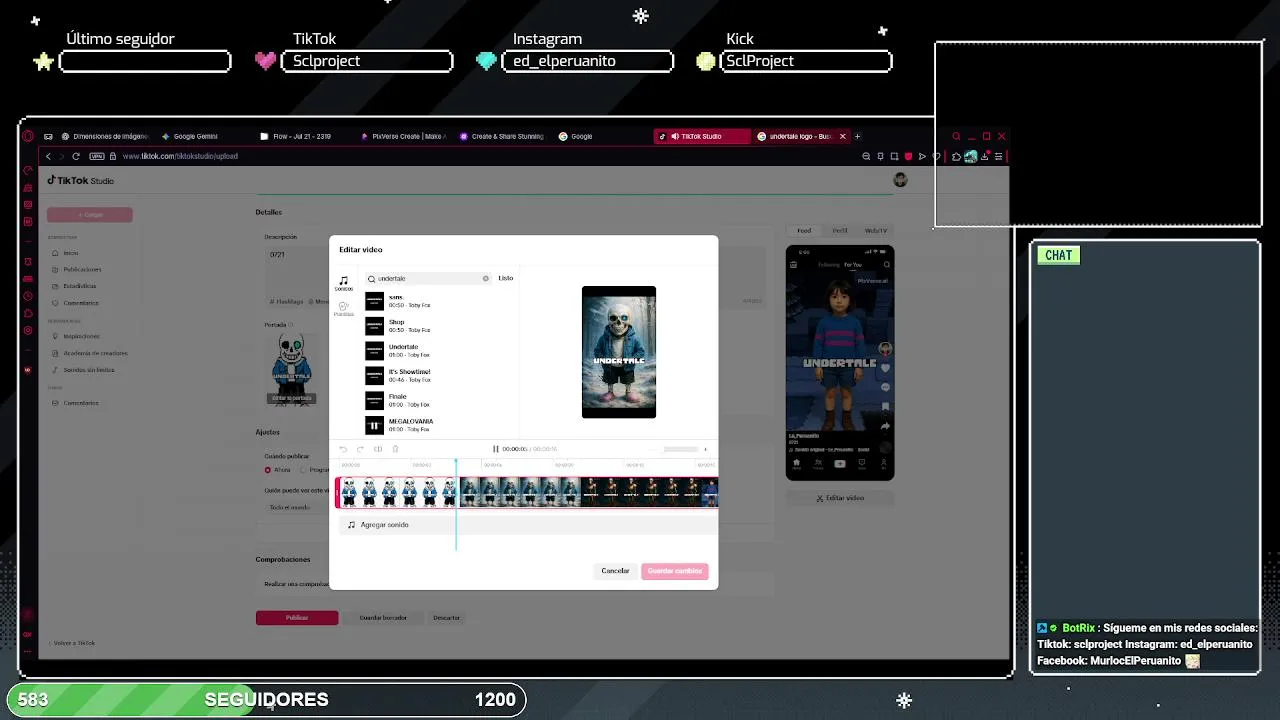Switch to the PixVerse Create tab
The width and height of the screenshot is (1280, 720).
402,136
